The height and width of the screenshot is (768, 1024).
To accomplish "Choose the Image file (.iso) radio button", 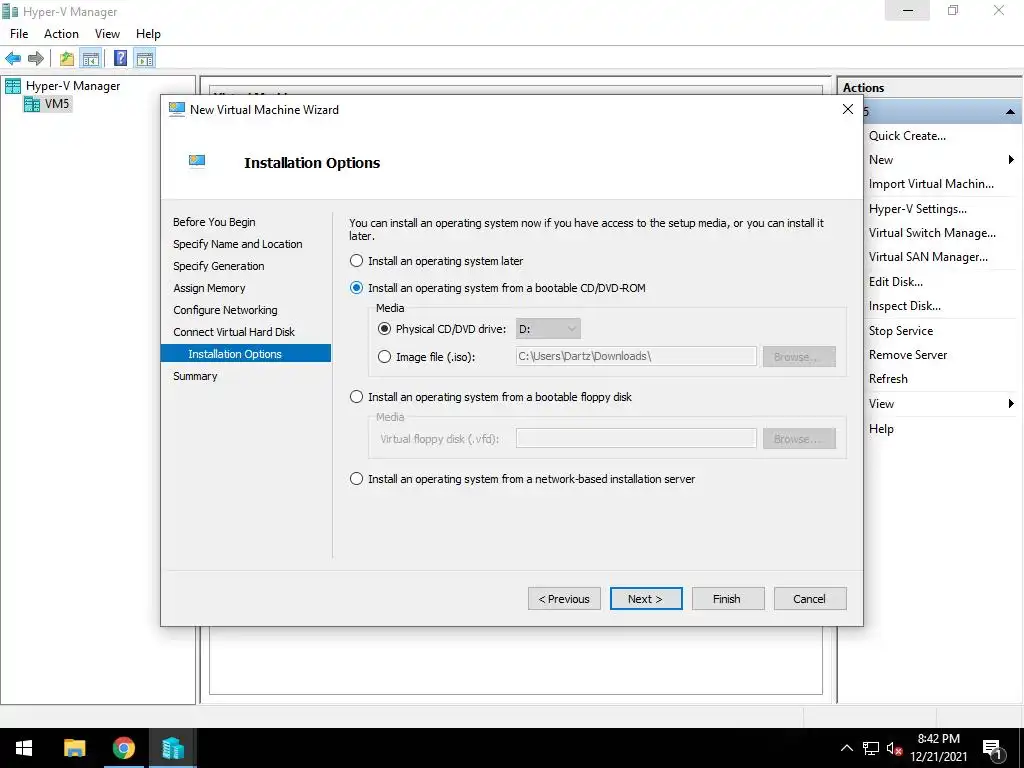I will pyautogui.click(x=384, y=357).
